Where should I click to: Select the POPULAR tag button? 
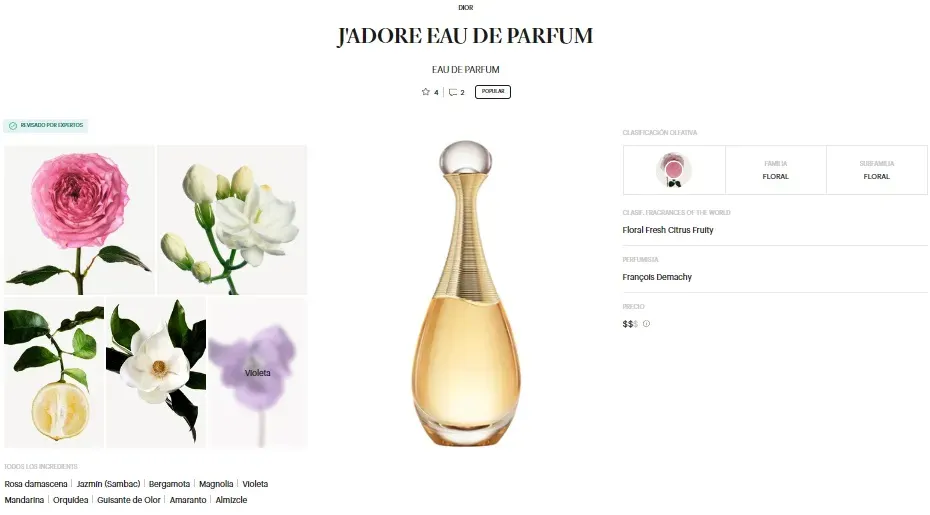tap(493, 92)
